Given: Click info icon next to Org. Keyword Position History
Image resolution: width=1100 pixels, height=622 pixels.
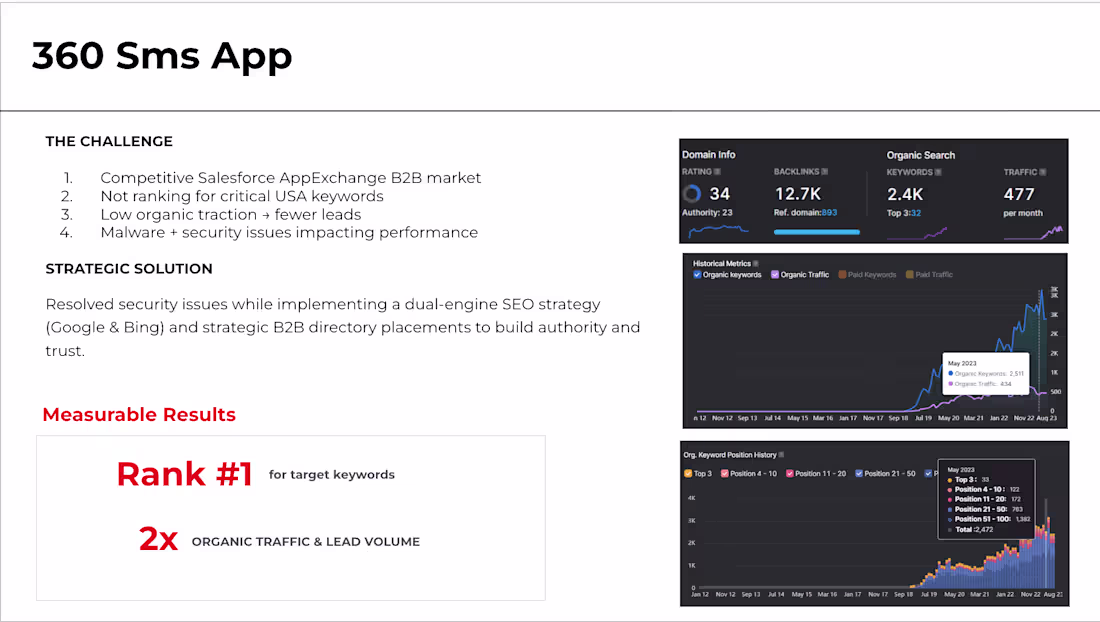Looking at the screenshot, I should 782,455.
